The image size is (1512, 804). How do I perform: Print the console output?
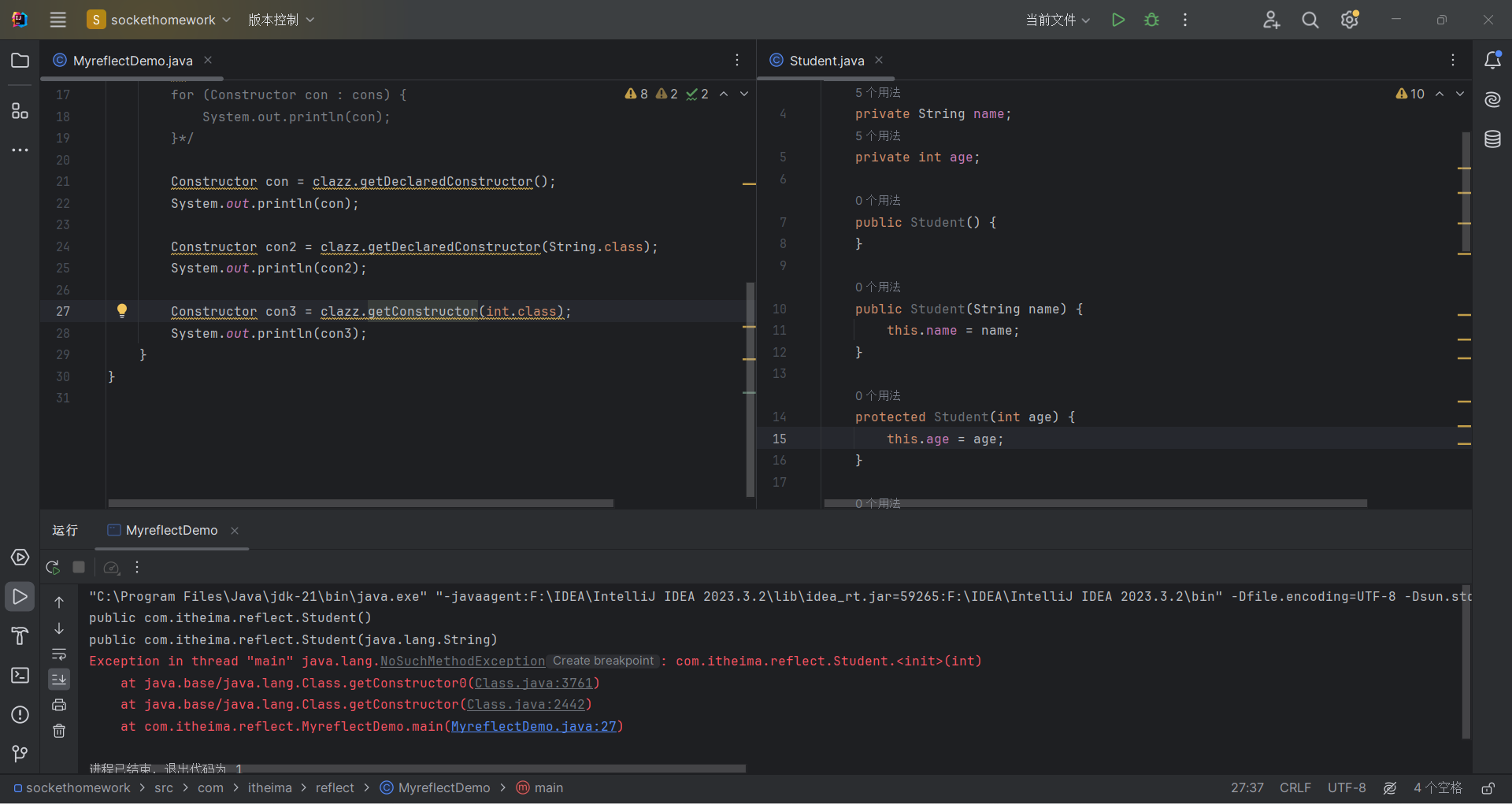[59, 705]
